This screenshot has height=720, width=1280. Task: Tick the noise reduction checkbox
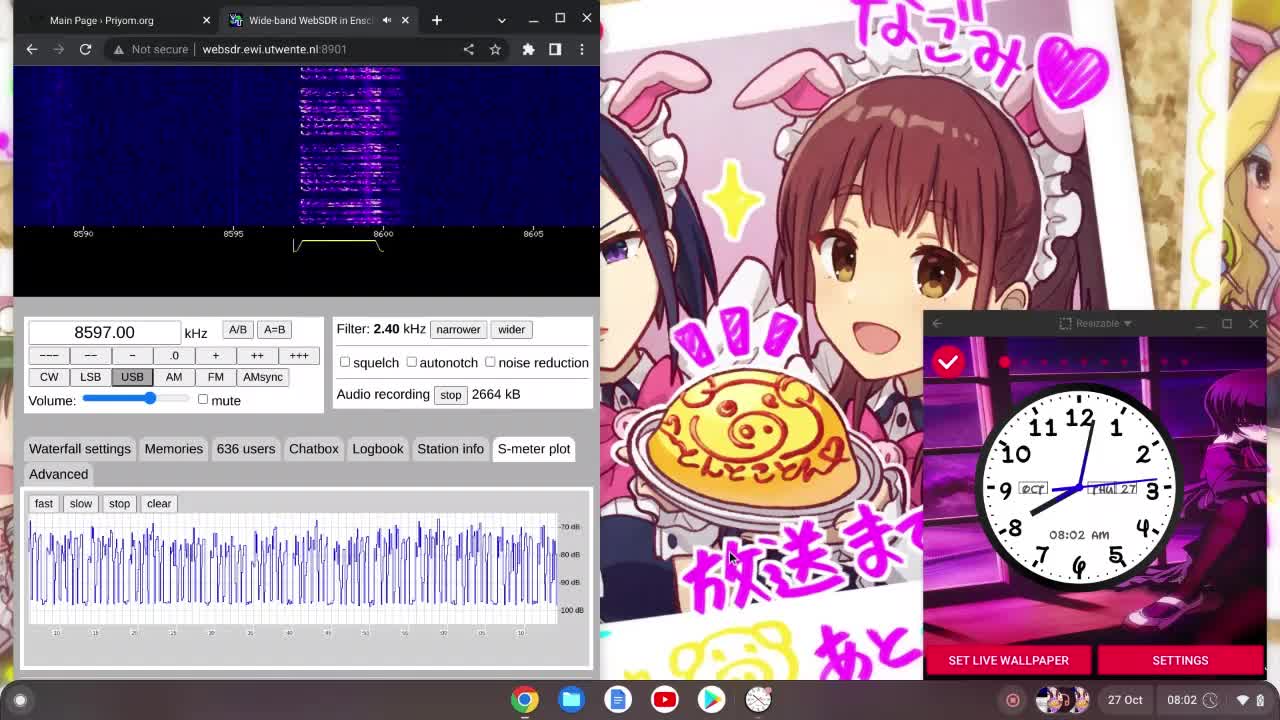tap(490, 362)
